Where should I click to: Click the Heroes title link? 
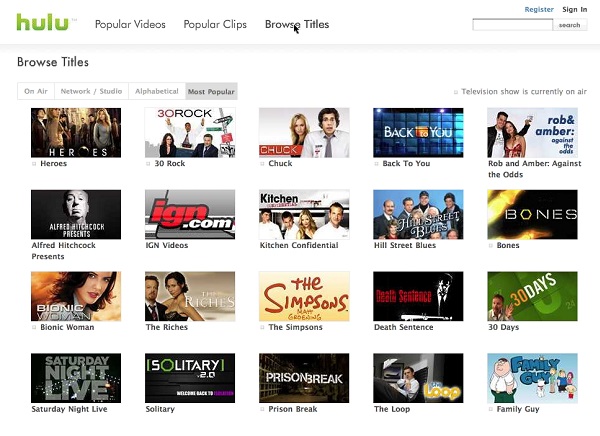pos(54,163)
